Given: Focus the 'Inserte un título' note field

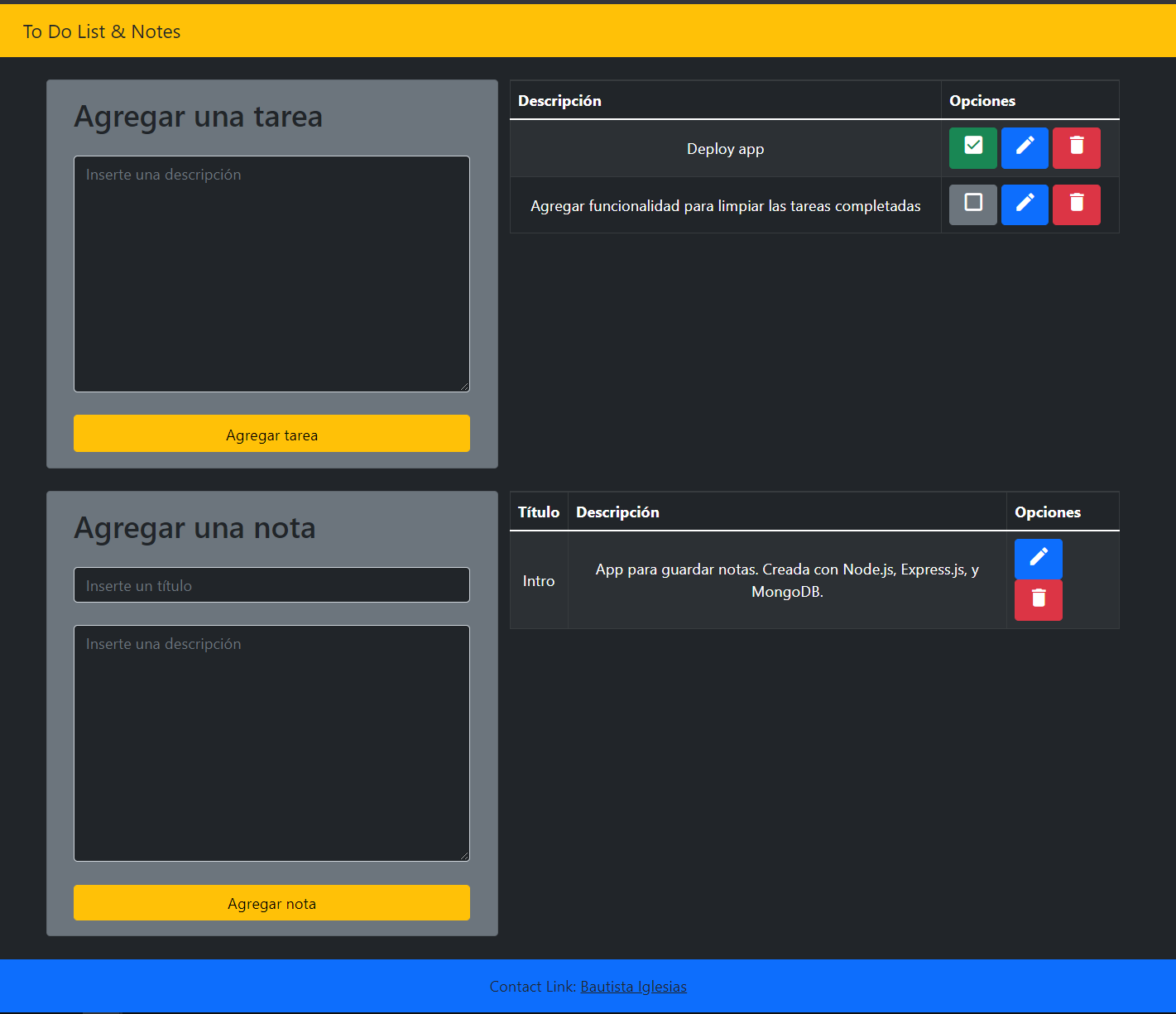Looking at the screenshot, I should (271, 585).
